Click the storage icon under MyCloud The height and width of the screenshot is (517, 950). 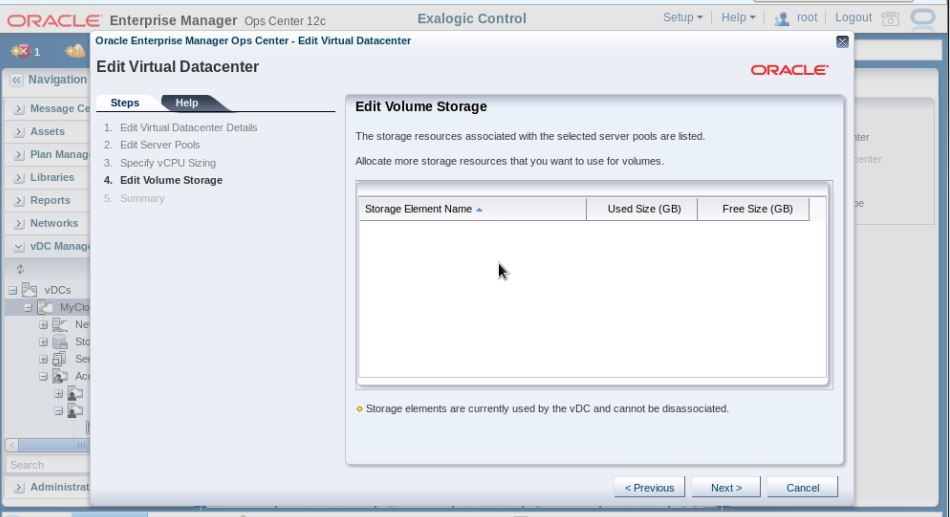tap(60, 342)
